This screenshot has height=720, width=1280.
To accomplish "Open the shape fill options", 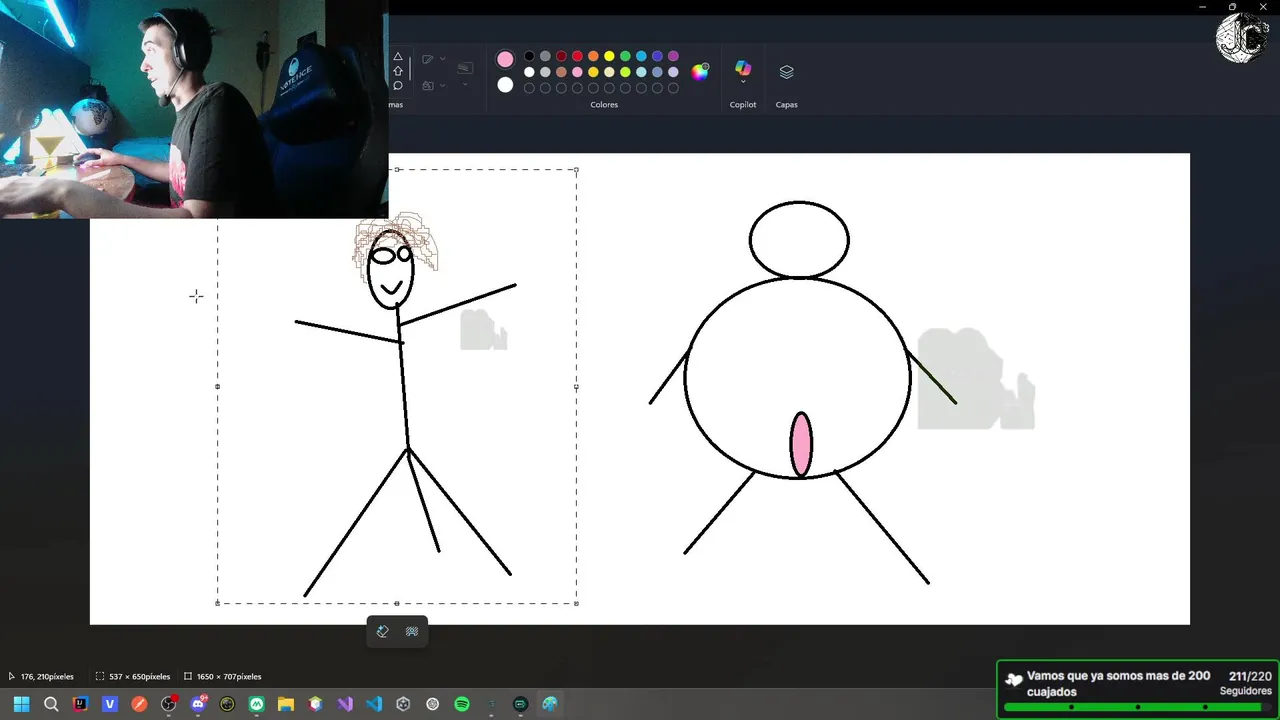I will [428, 86].
